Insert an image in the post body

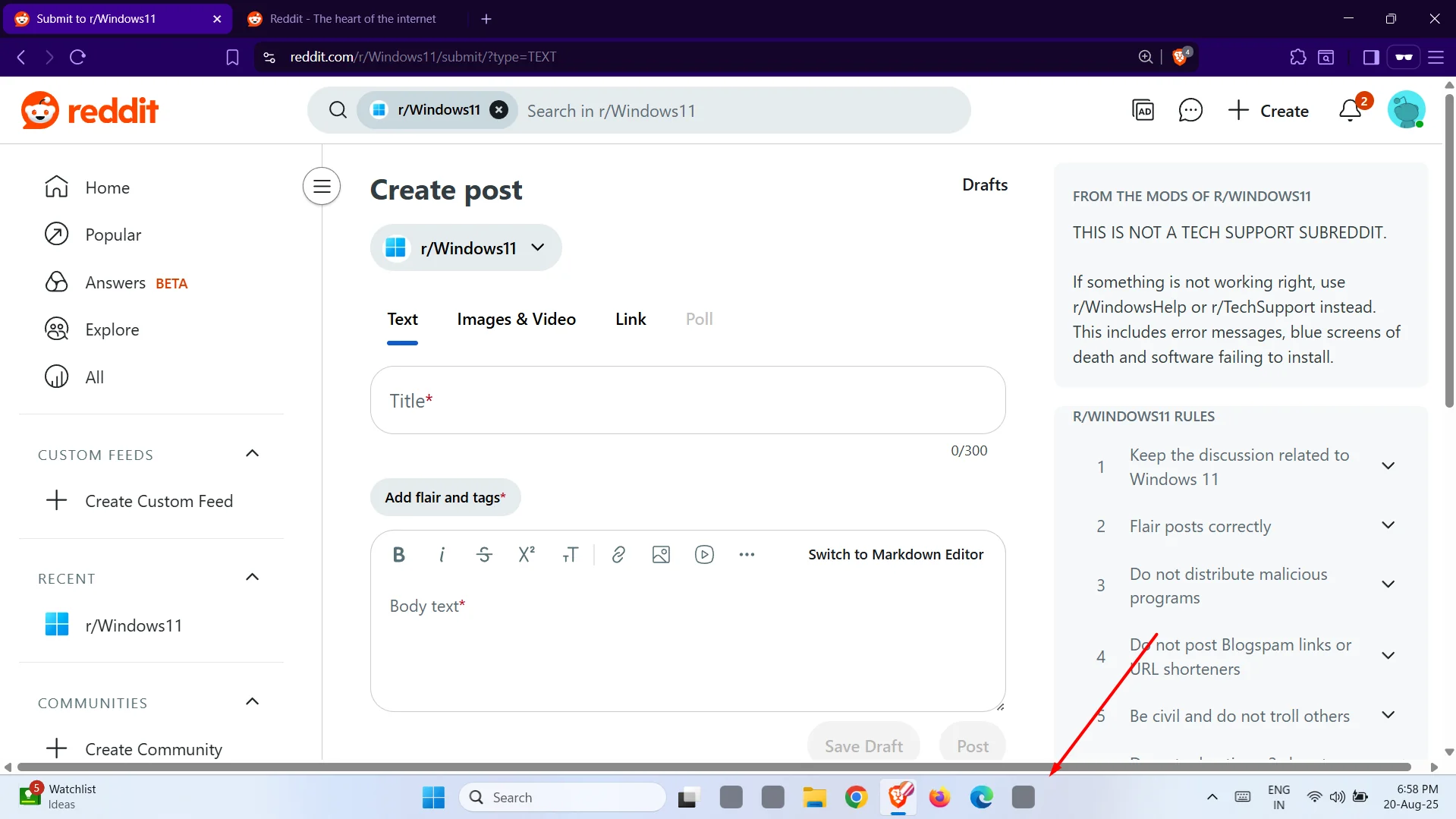click(x=661, y=555)
